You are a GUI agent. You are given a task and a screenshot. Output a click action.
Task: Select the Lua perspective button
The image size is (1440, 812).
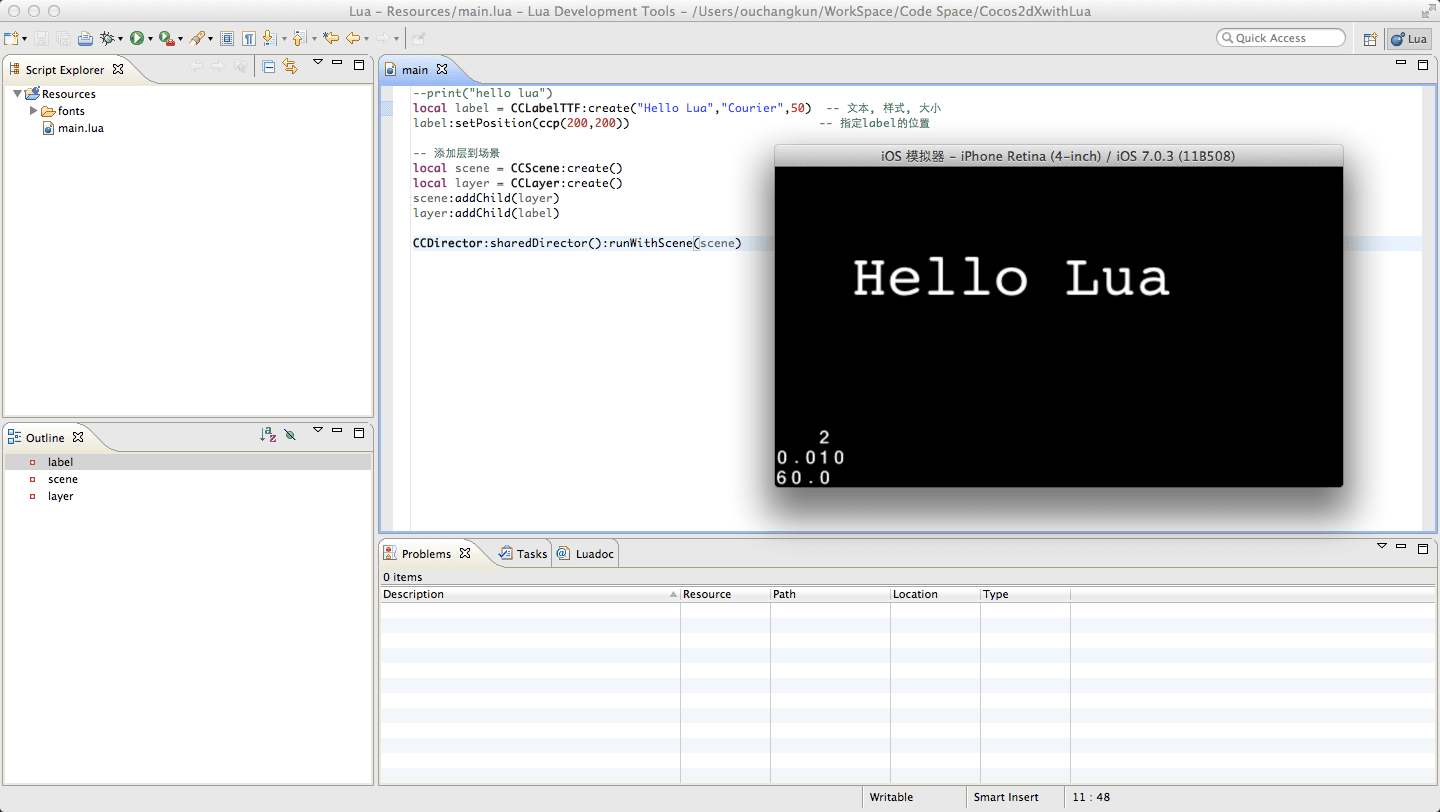click(1410, 39)
